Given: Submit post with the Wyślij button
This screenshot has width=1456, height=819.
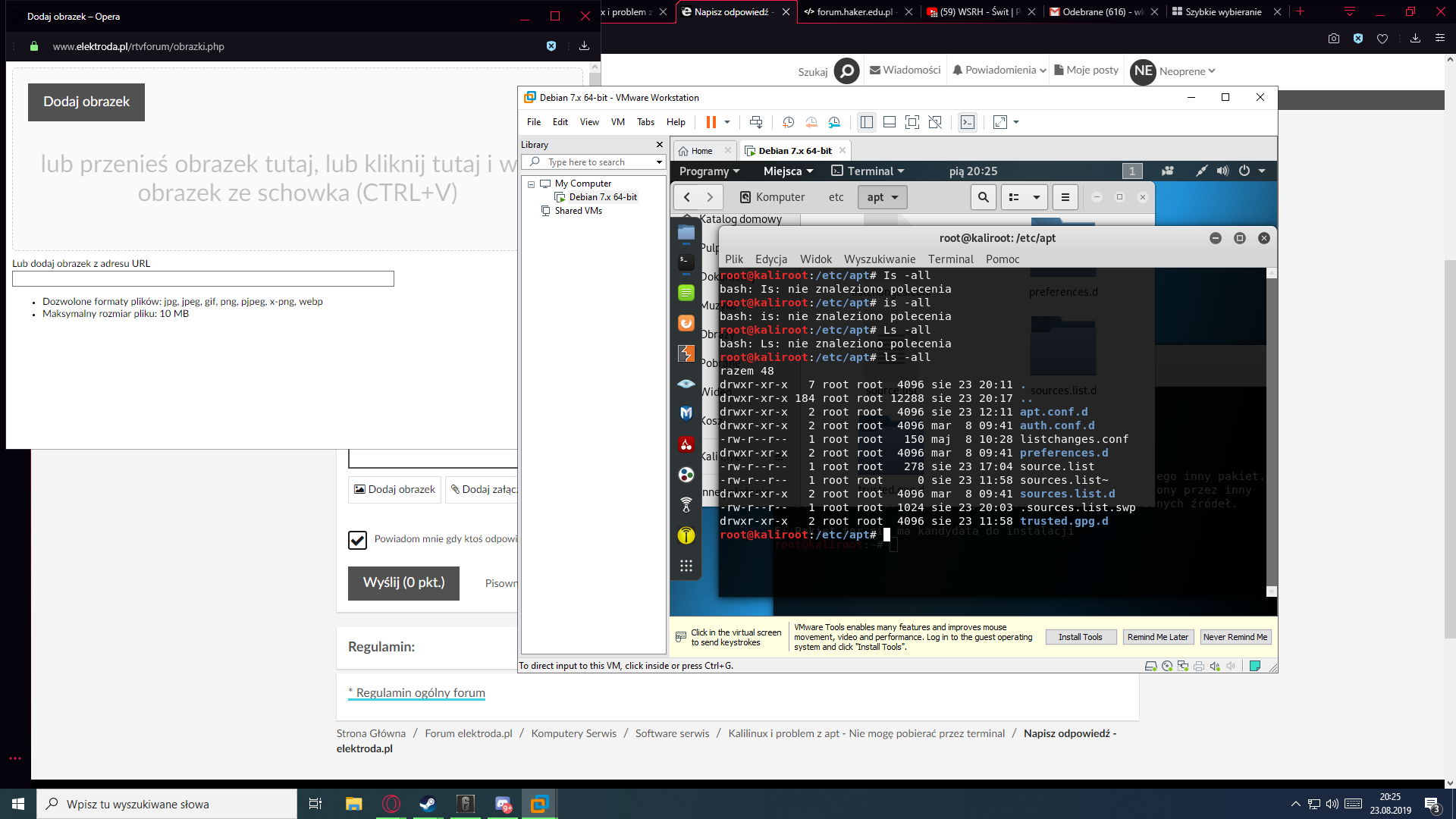Looking at the screenshot, I should pyautogui.click(x=403, y=583).
